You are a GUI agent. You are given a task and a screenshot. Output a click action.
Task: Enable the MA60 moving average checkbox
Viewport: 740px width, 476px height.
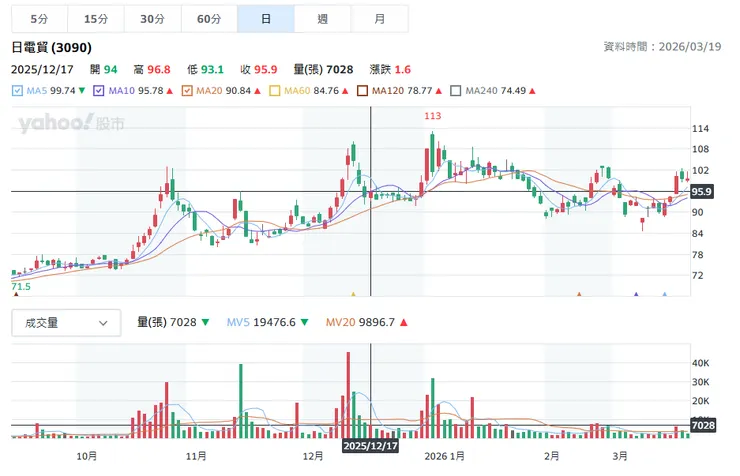(x=275, y=91)
